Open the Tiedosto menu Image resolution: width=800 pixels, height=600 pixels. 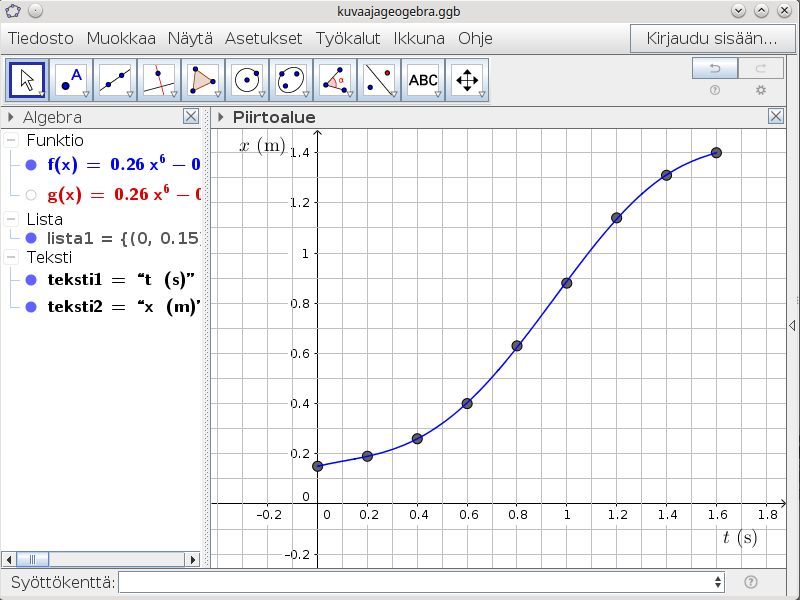[x=41, y=39]
